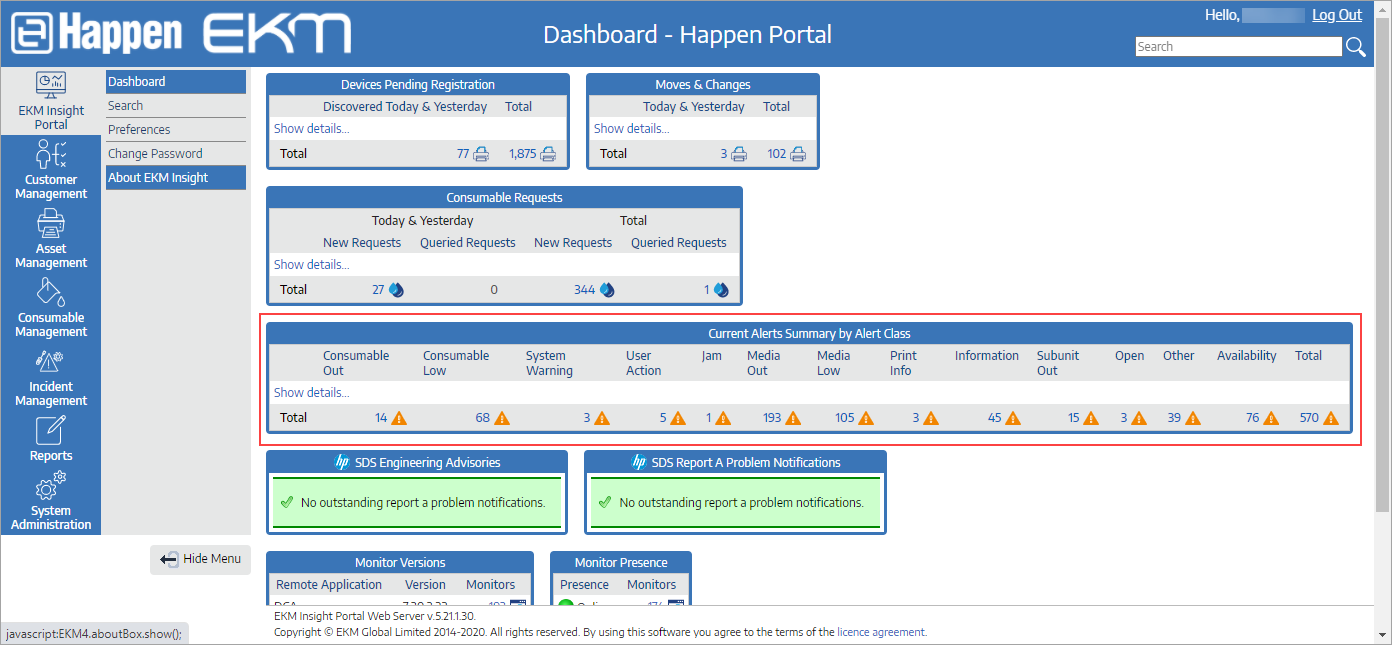Open About EKM Insight menu item
Image resolution: width=1392 pixels, height=645 pixels.
point(176,178)
